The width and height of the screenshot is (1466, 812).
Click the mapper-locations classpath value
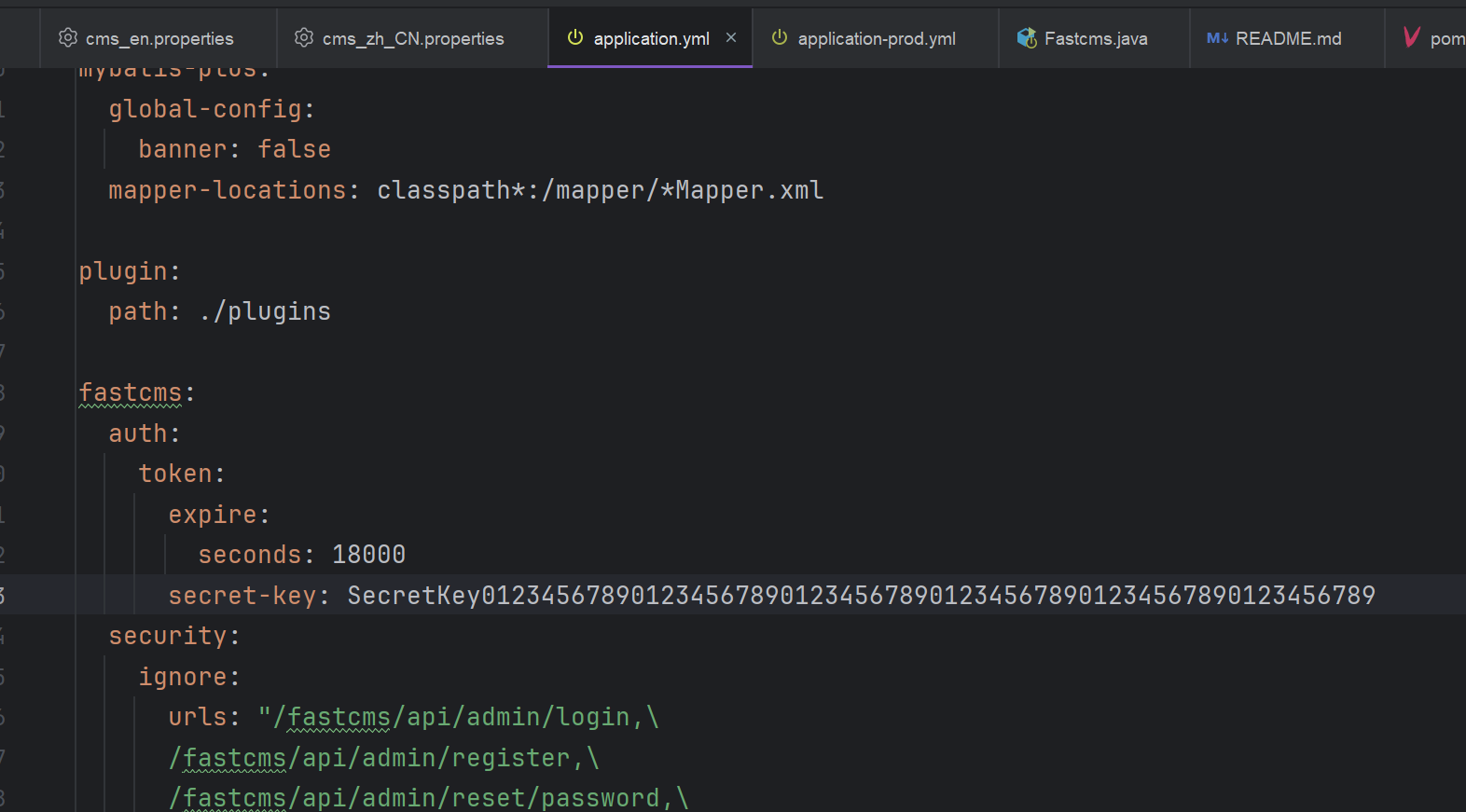tap(600, 190)
